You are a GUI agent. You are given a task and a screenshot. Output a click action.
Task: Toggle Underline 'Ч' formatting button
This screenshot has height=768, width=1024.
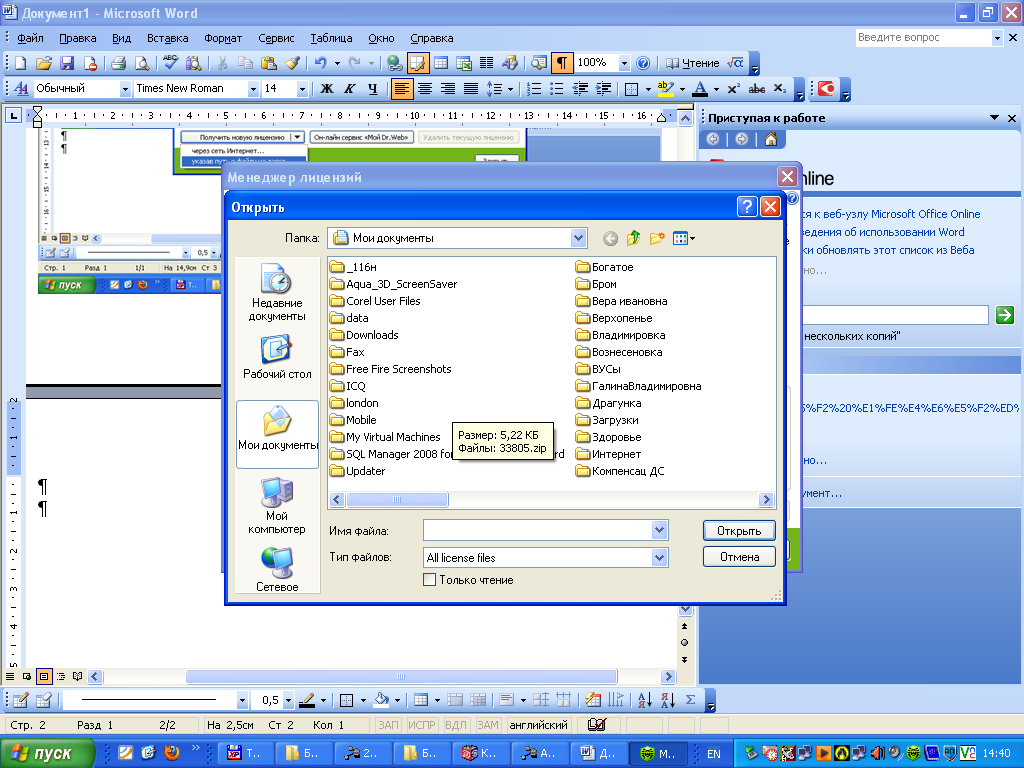[x=372, y=89]
